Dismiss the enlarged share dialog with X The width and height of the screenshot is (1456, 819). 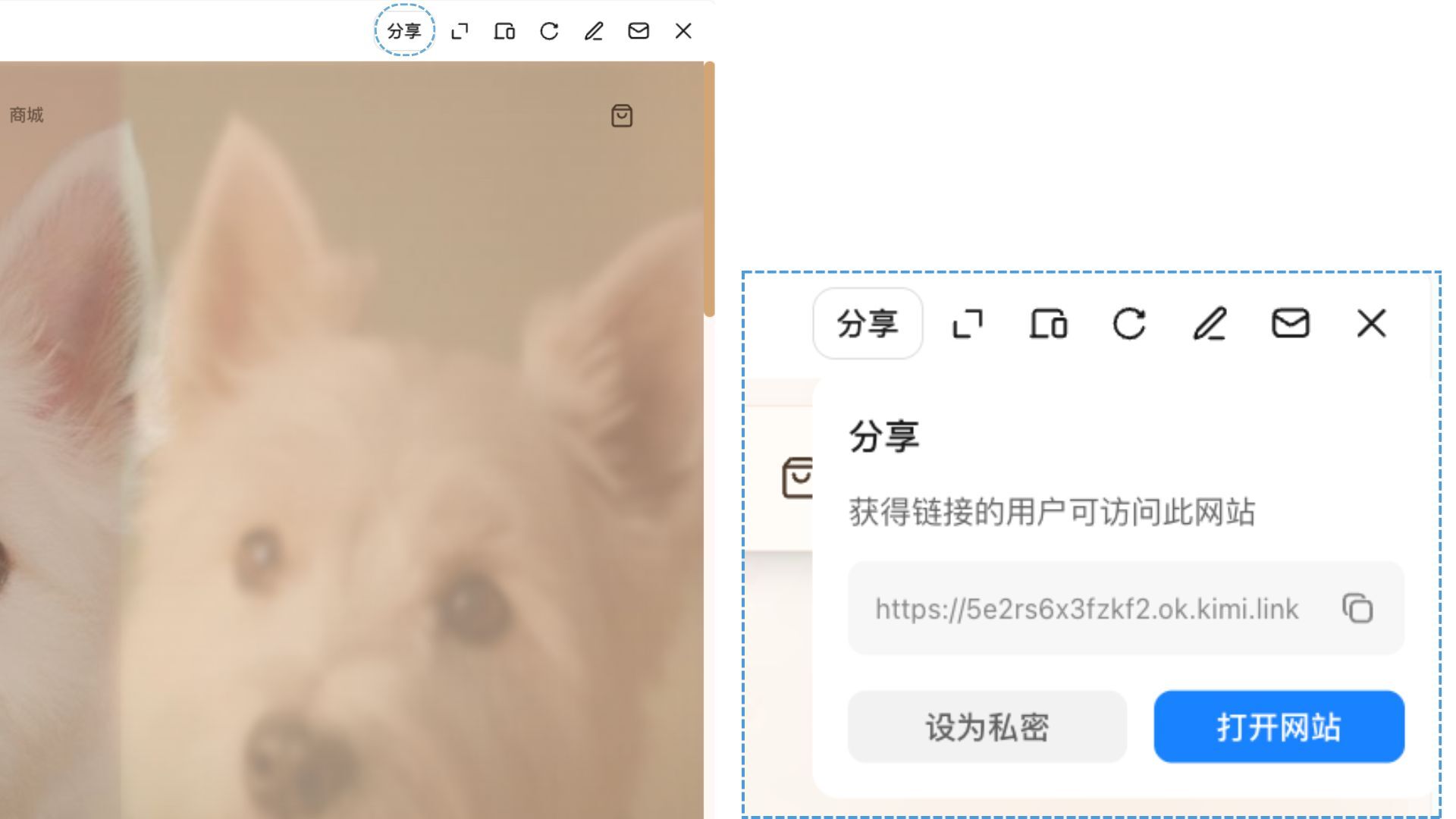click(1370, 325)
